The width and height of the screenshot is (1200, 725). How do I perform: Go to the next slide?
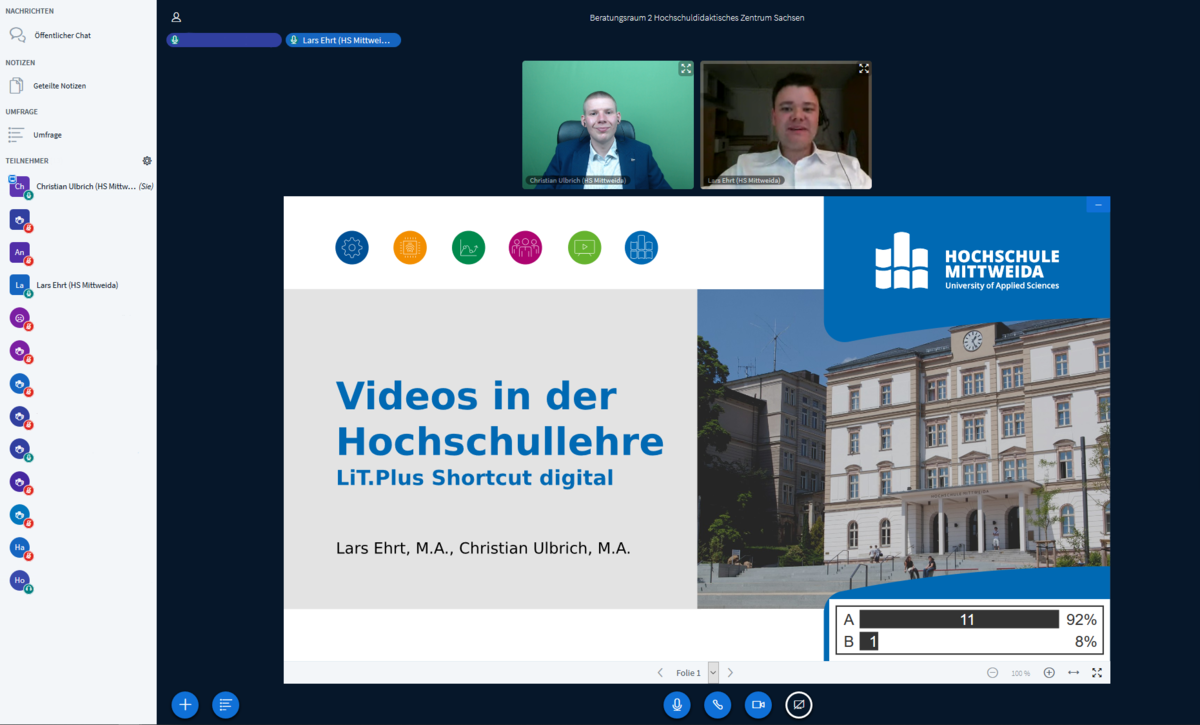coord(731,673)
